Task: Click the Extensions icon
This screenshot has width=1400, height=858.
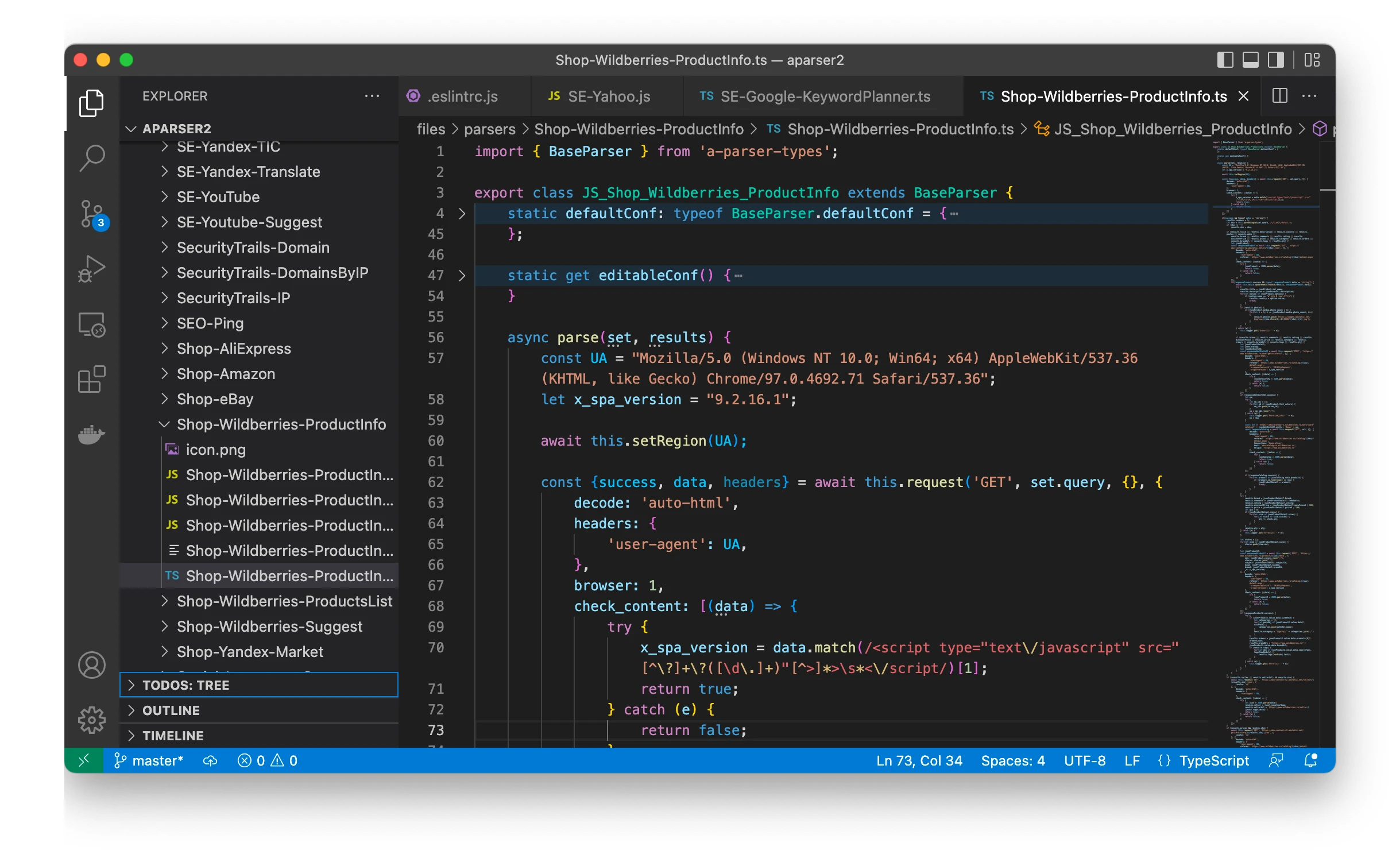Action: pyautogui.click(x=92, y=379)
